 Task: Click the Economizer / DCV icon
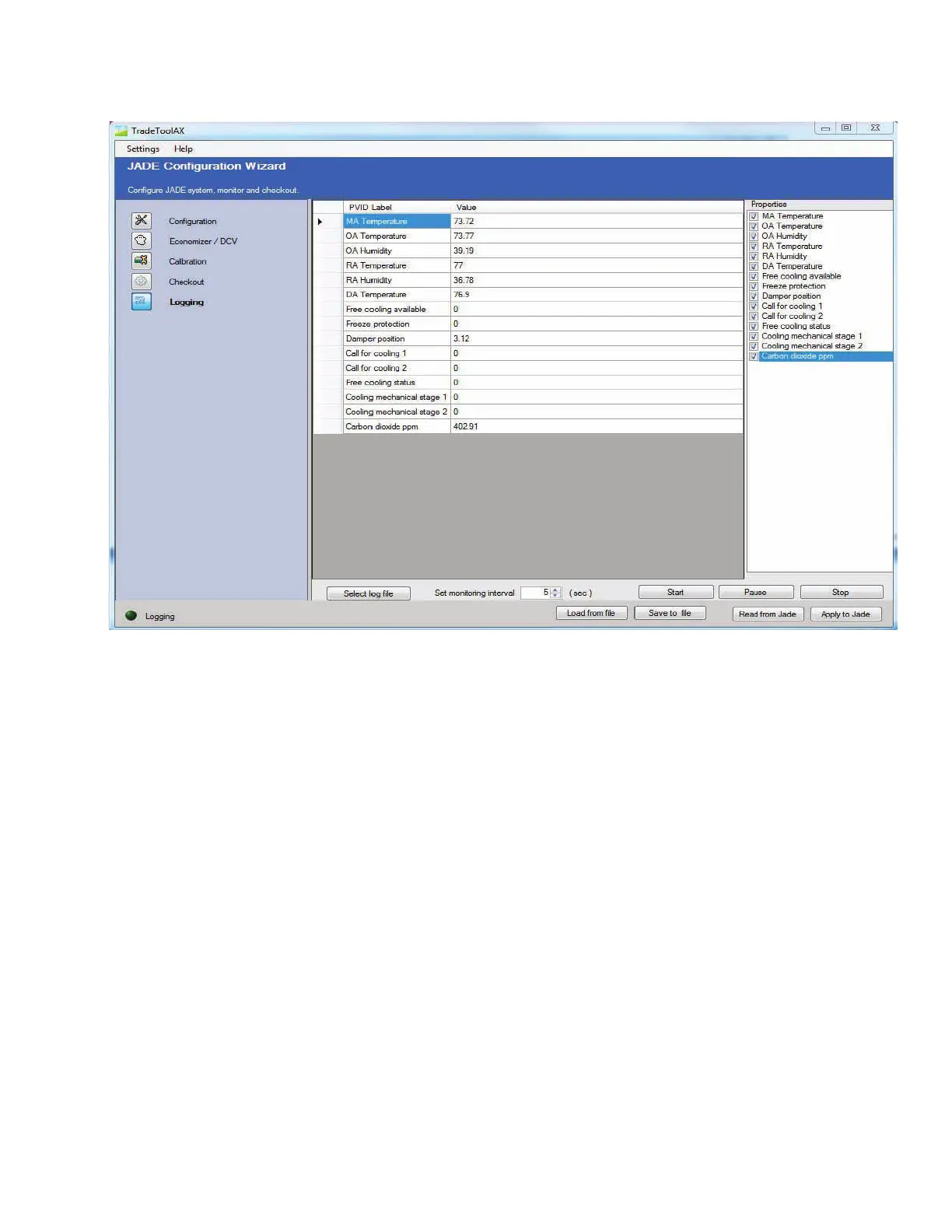pos(141,241)
